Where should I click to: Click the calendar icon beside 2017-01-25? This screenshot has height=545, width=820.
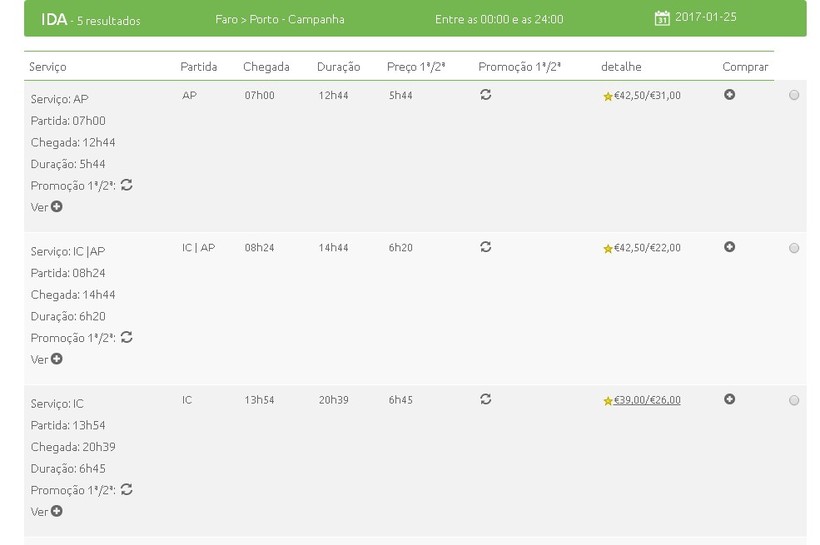pyautogui.click(x=662, y=18)
